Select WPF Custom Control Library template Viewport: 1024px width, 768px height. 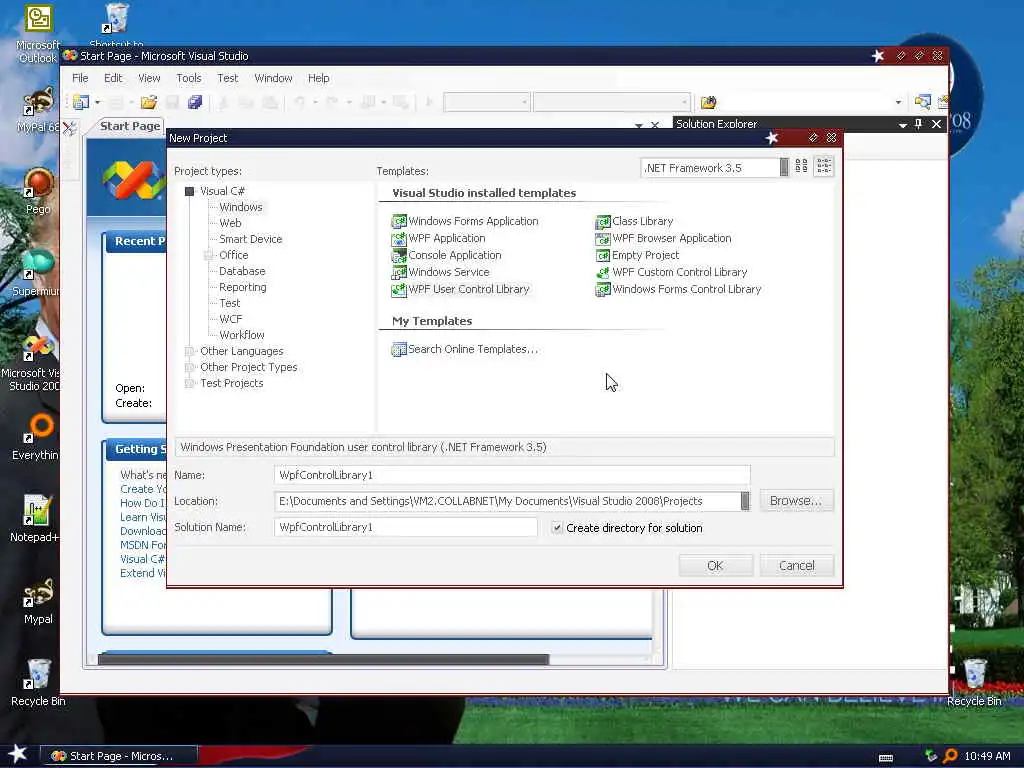pyautogui.click(x=671, y=272)
